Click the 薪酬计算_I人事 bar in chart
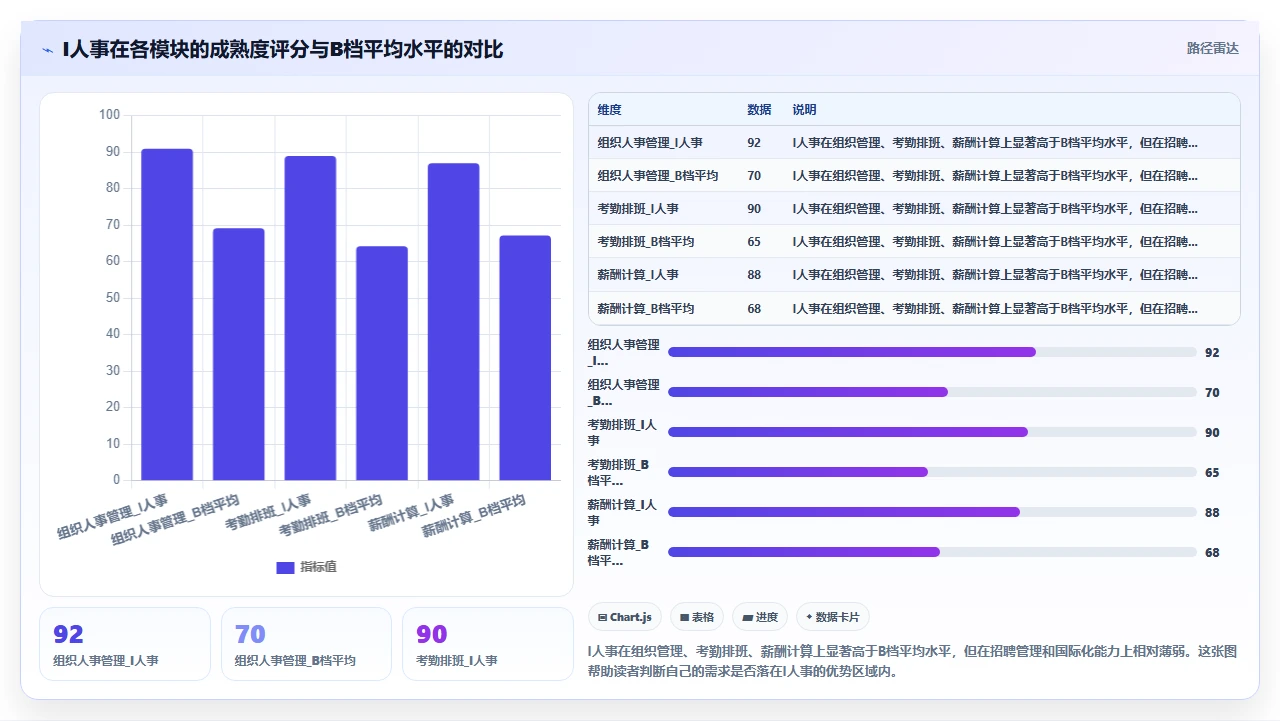 pyautogui.click(x=453, y=322)
